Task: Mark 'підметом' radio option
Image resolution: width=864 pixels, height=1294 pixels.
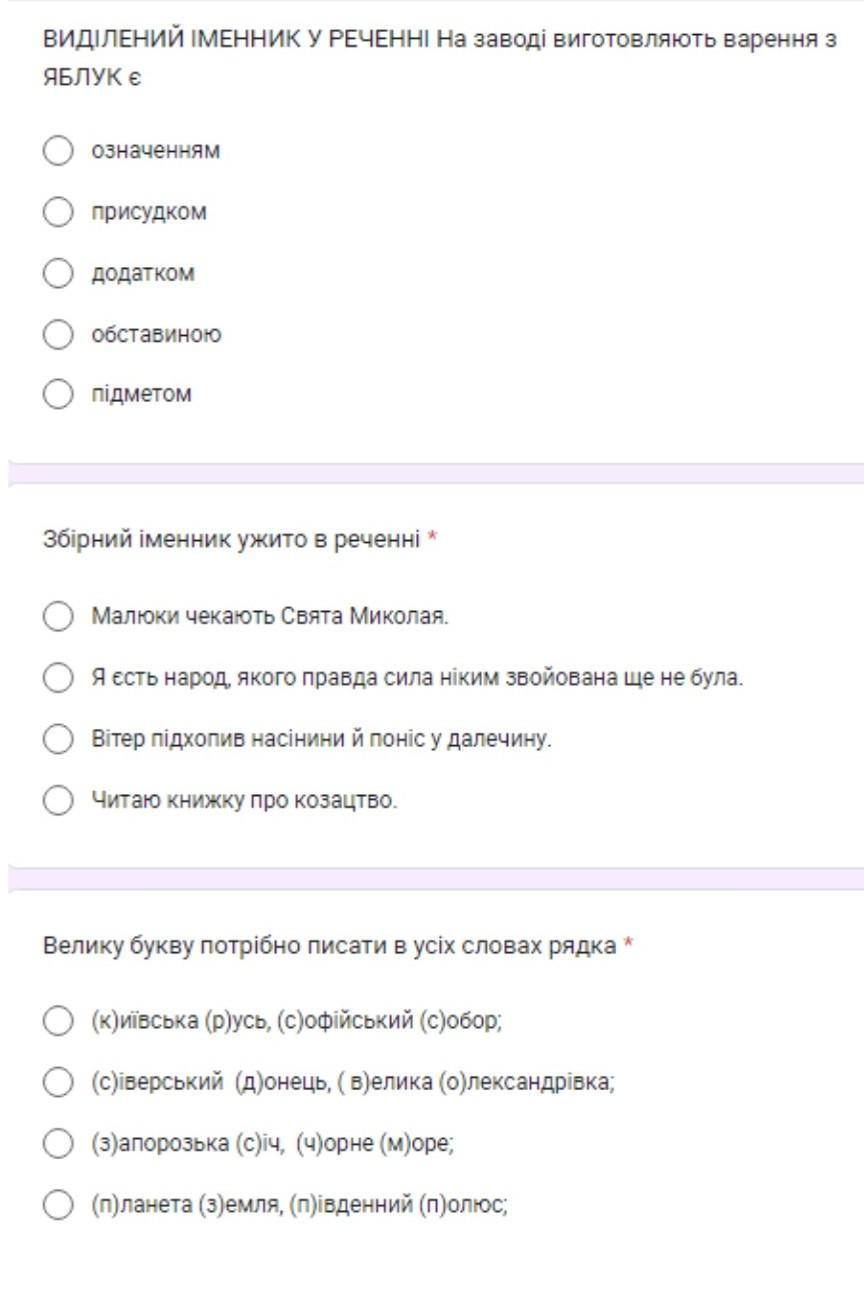Action: coord(59,394)
